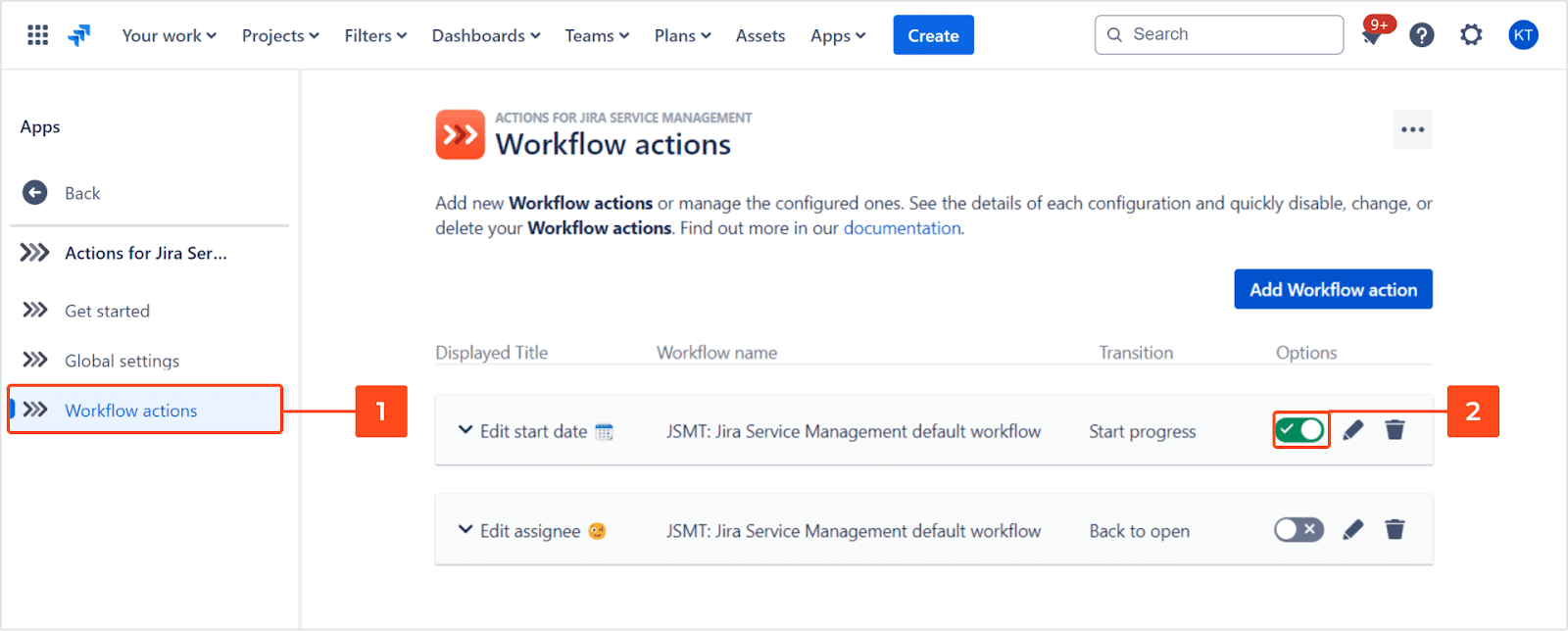The width and height of the screenshot is (1568, 631).
Task: Edit the Edit assignee action with pencil
Action: [1353, 530]
